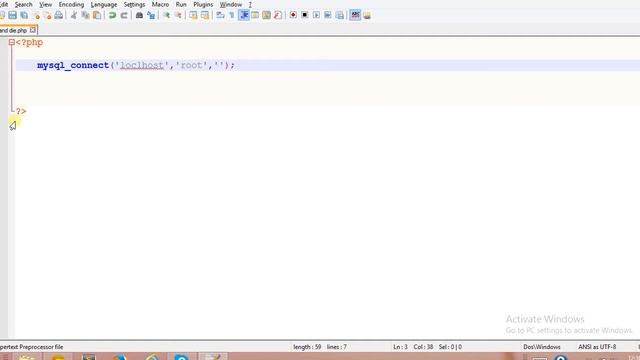This screenshot has width=640, height=360.
Task: Click the green Undo arrow icon
Action: tap(112, 16)
